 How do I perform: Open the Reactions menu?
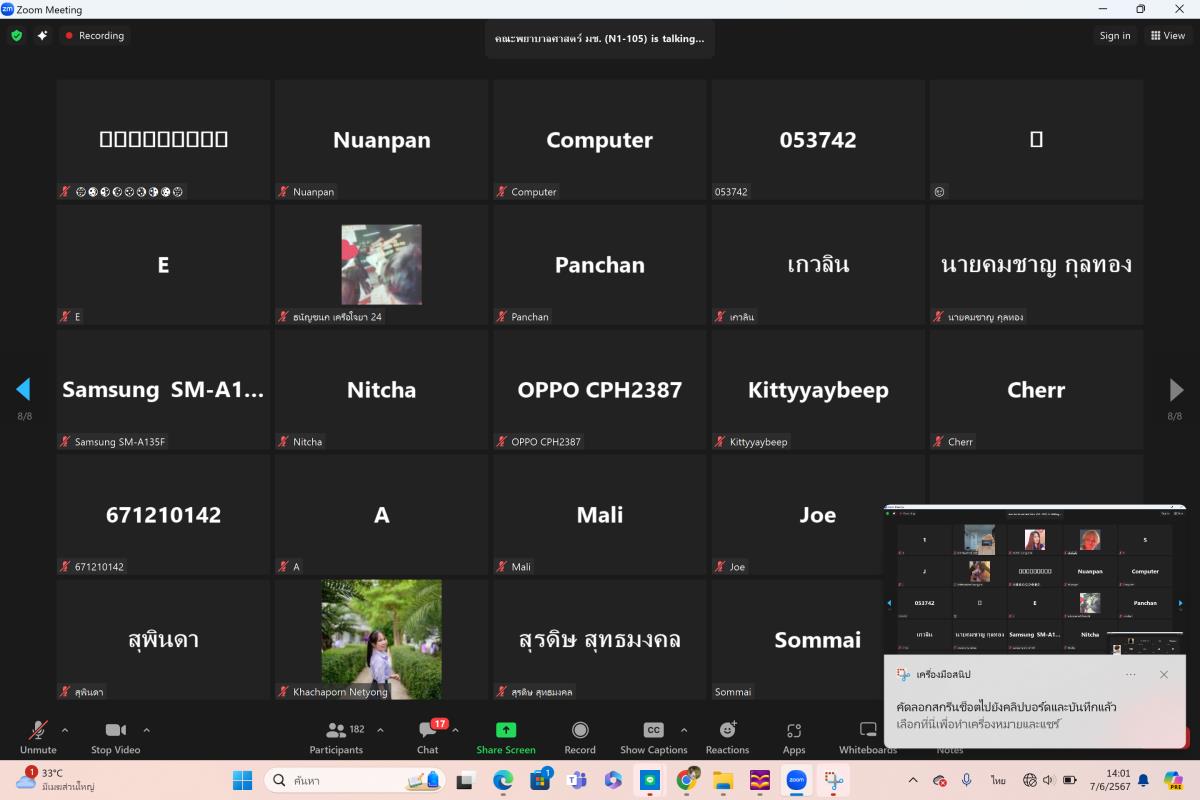pos(727,737)
